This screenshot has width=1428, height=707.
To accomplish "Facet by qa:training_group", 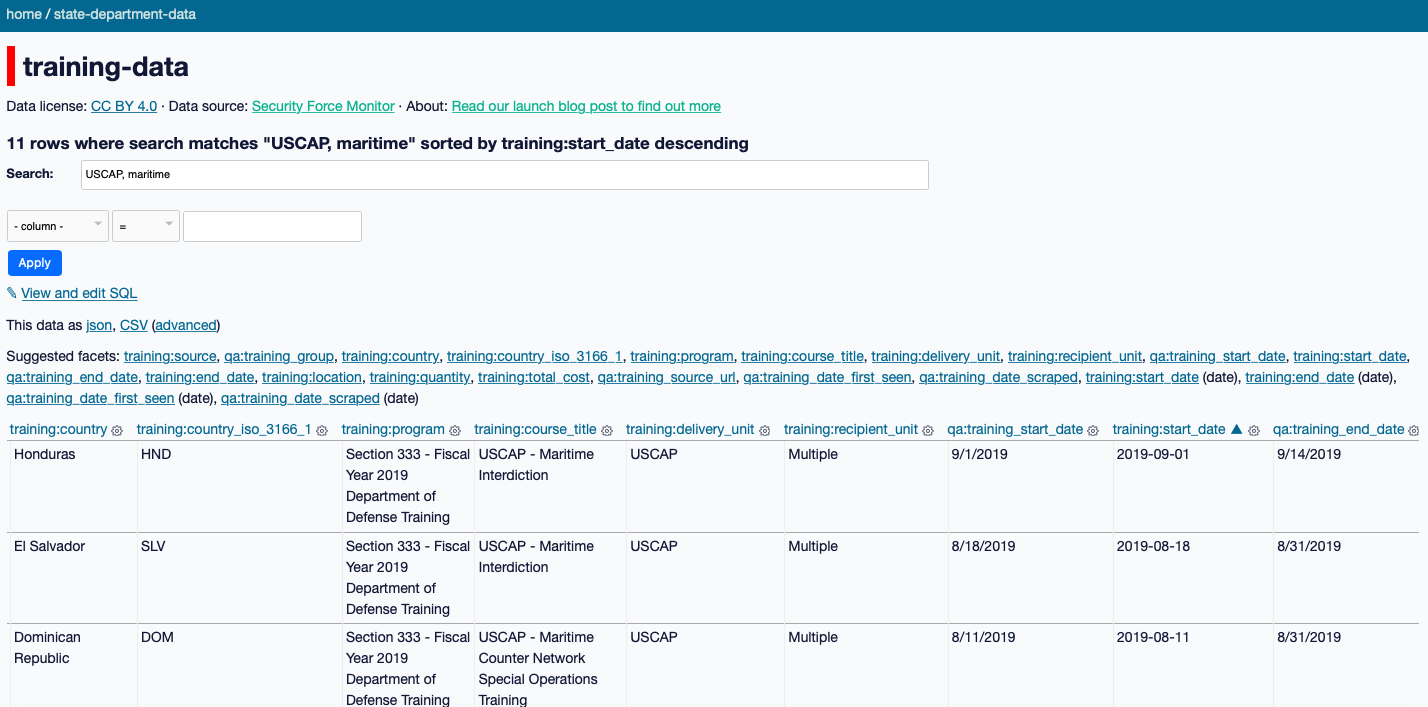I will pyautogui.click(x=278, y=356).
